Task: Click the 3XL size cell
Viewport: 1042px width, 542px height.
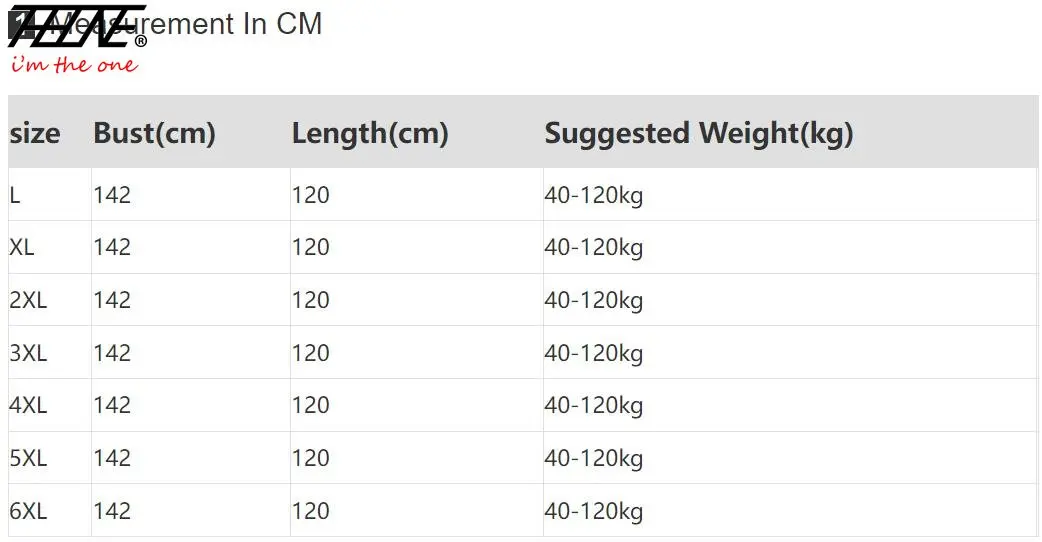Action: click(28, 353)
